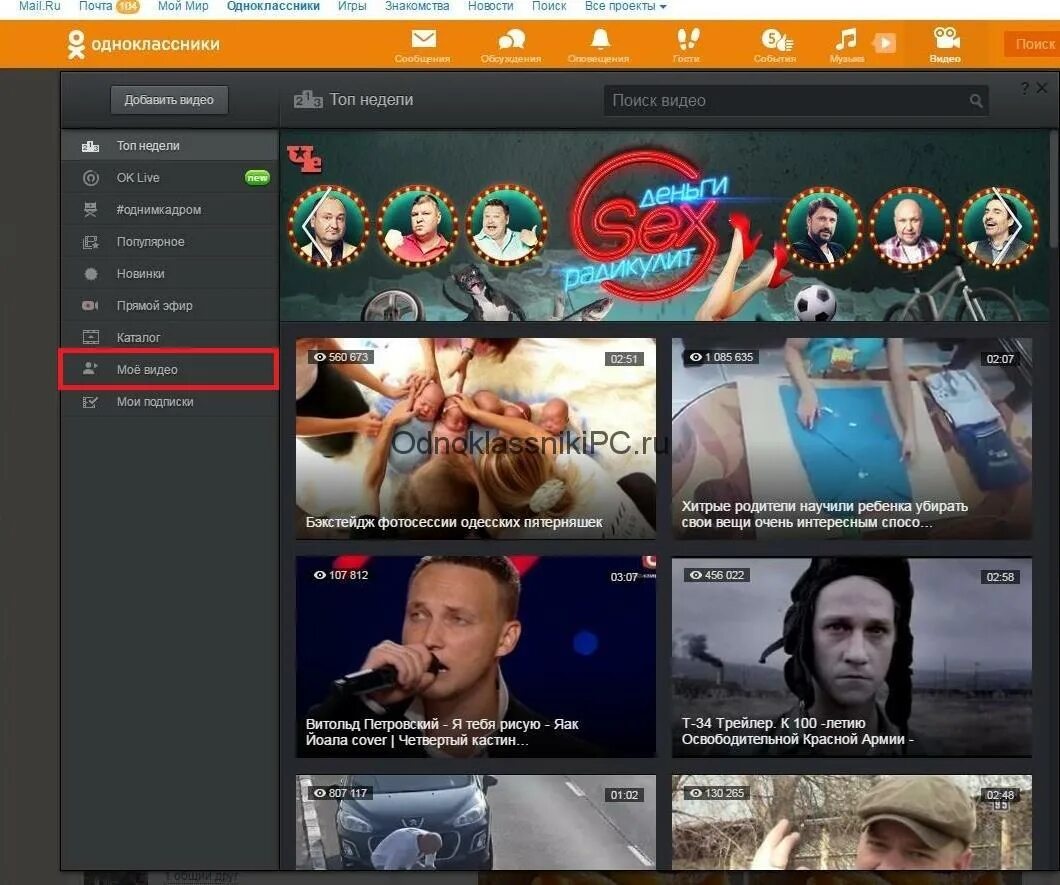Open the help question mark icon

(x=1025, y=88)
